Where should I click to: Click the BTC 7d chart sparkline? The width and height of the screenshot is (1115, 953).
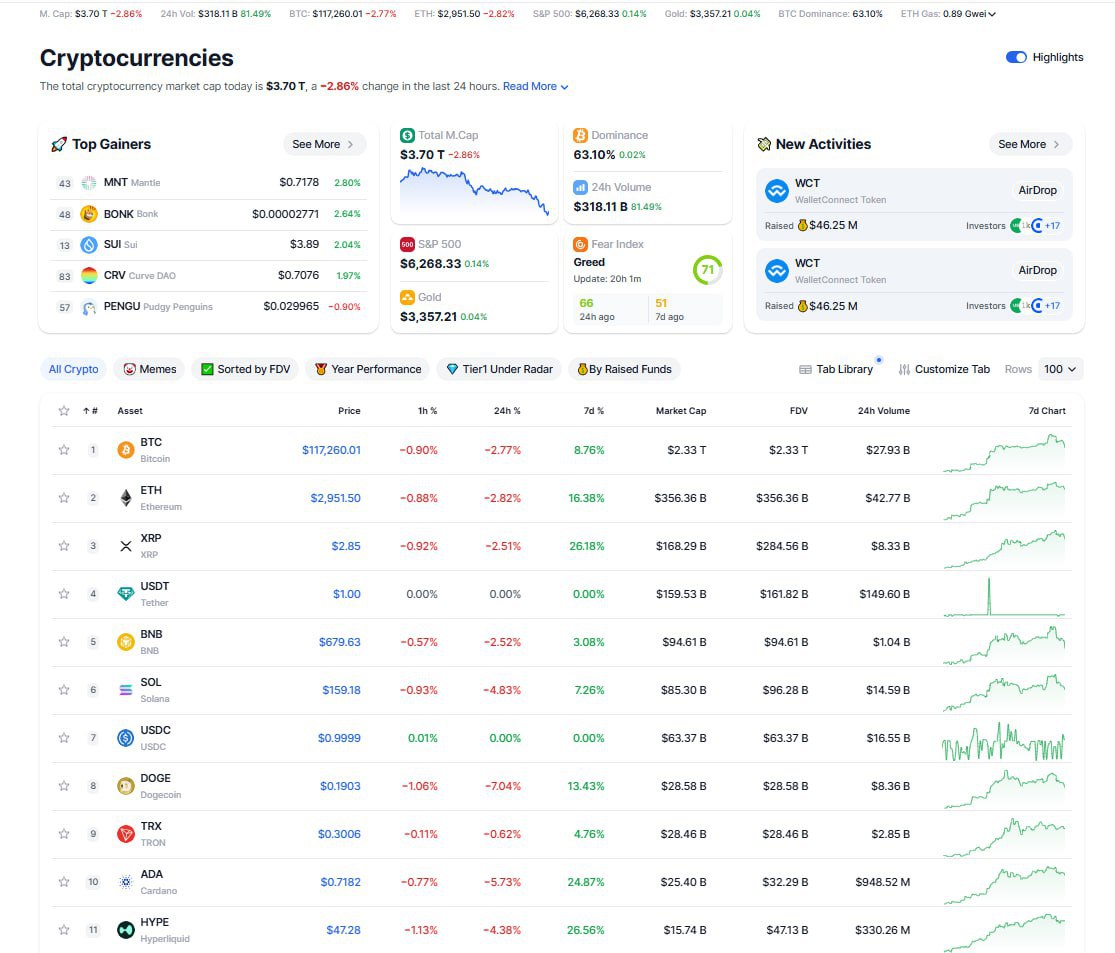click(1004, 453)
